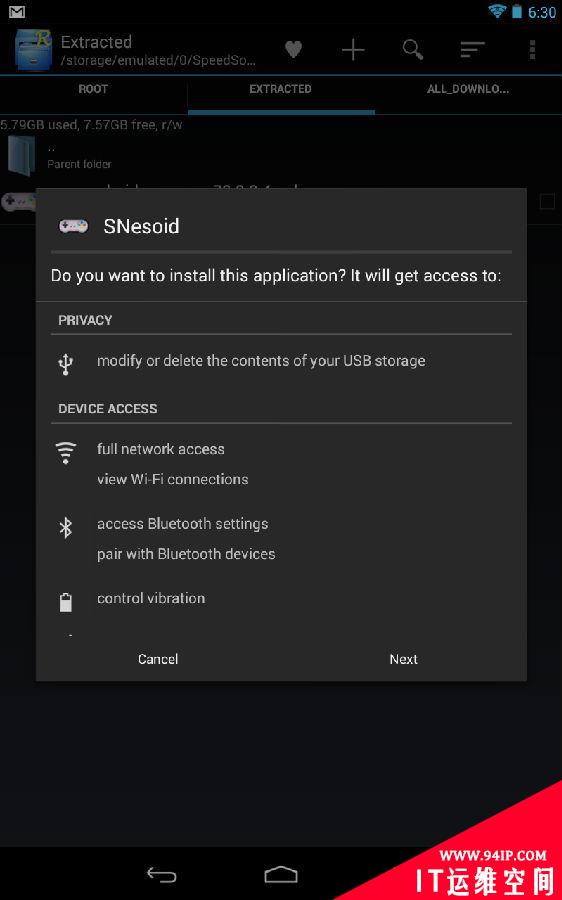Tap the USB storage permission icon
This screenshot has height=900, width=562.
point(66,363)
